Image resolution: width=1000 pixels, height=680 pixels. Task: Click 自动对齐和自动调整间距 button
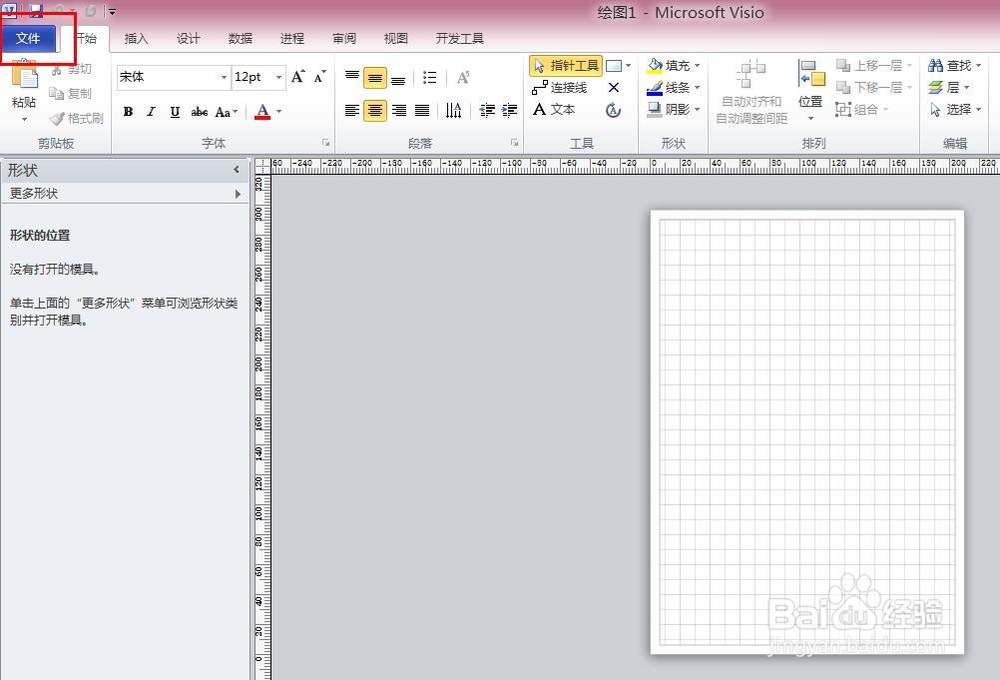click(751, 92)
